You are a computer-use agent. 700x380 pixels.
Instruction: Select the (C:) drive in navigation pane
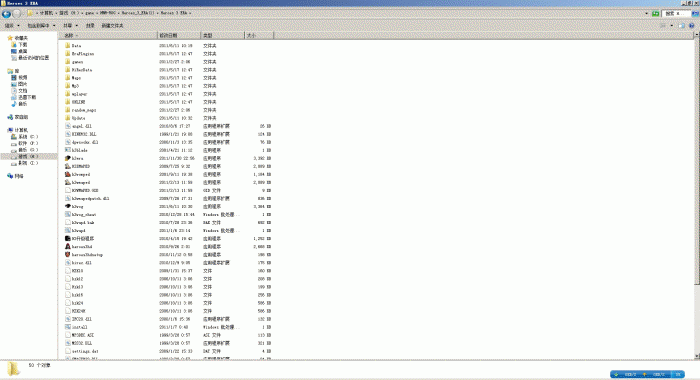pyautogui.click(x=28, y=137)
